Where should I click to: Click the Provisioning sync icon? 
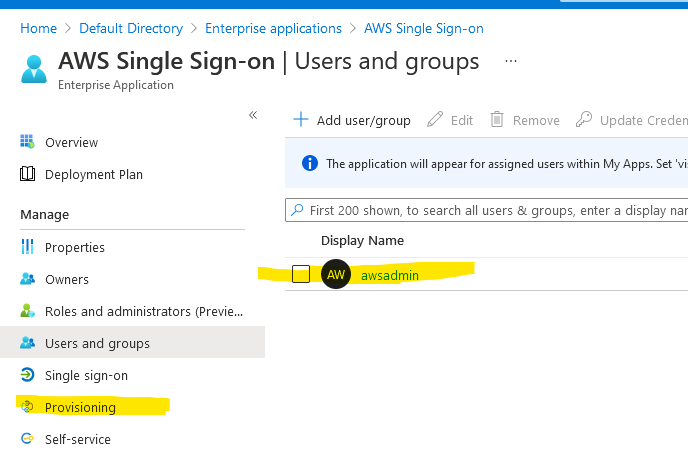coord(27,407)
